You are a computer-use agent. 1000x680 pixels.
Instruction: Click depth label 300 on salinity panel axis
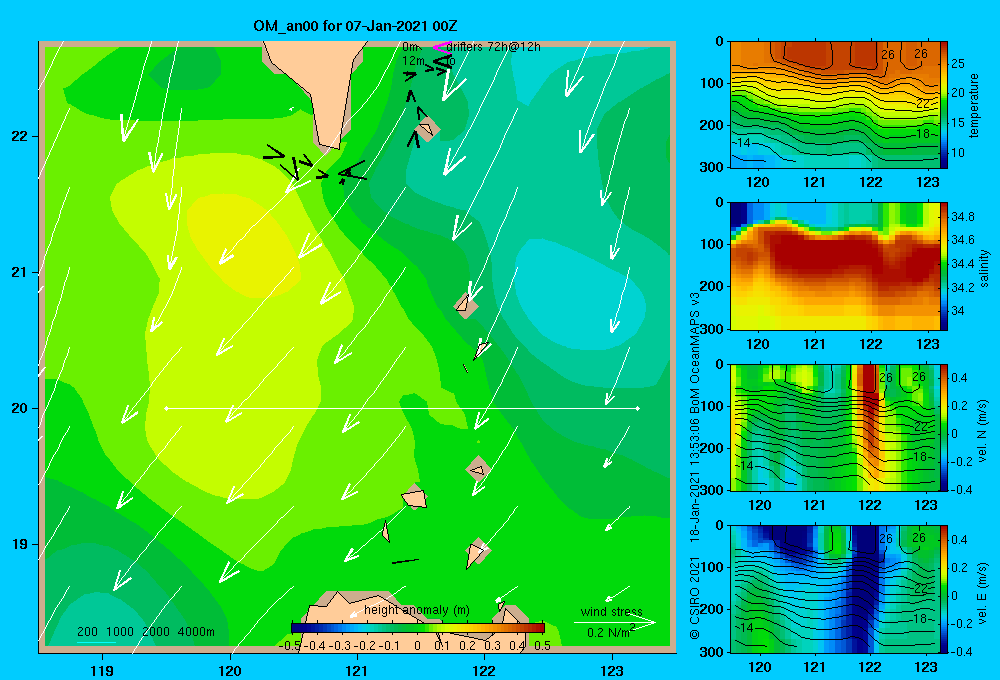[711, 329]
